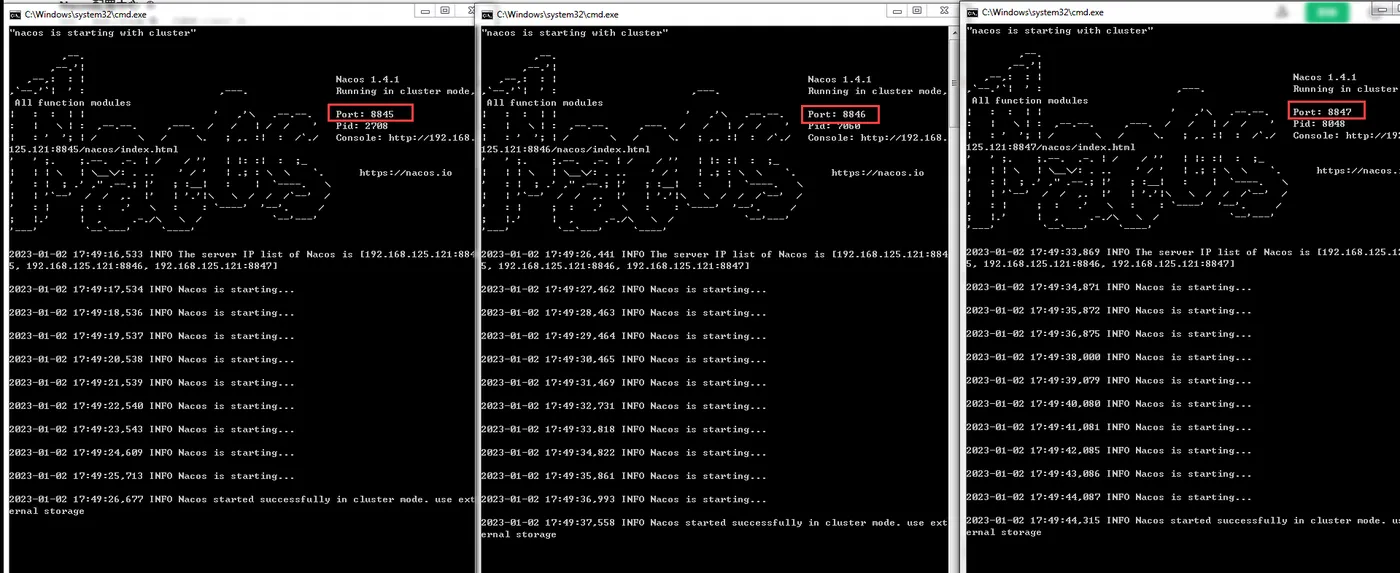Click 'All function modules' in the middle window
The height and width of the screenshot is (573, 1400).
pyautogui.click(x=544, y=102)
